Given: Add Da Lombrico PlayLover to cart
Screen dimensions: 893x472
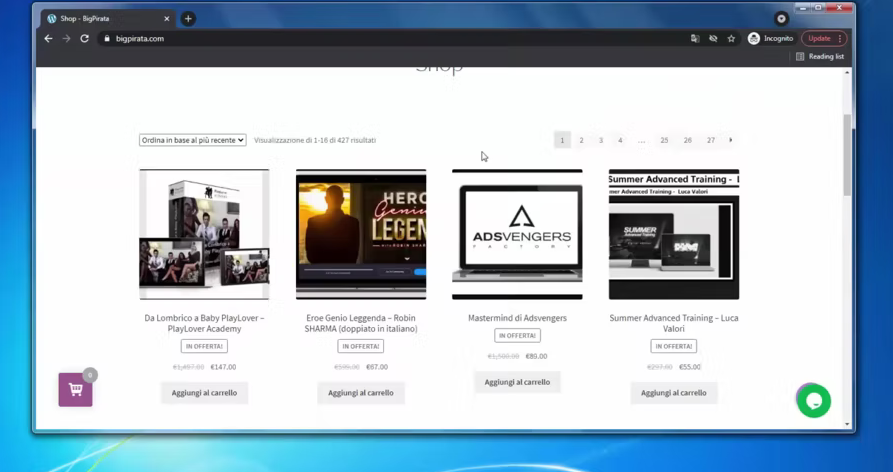Looking at the screenshot, I should [x=204, y=393].
